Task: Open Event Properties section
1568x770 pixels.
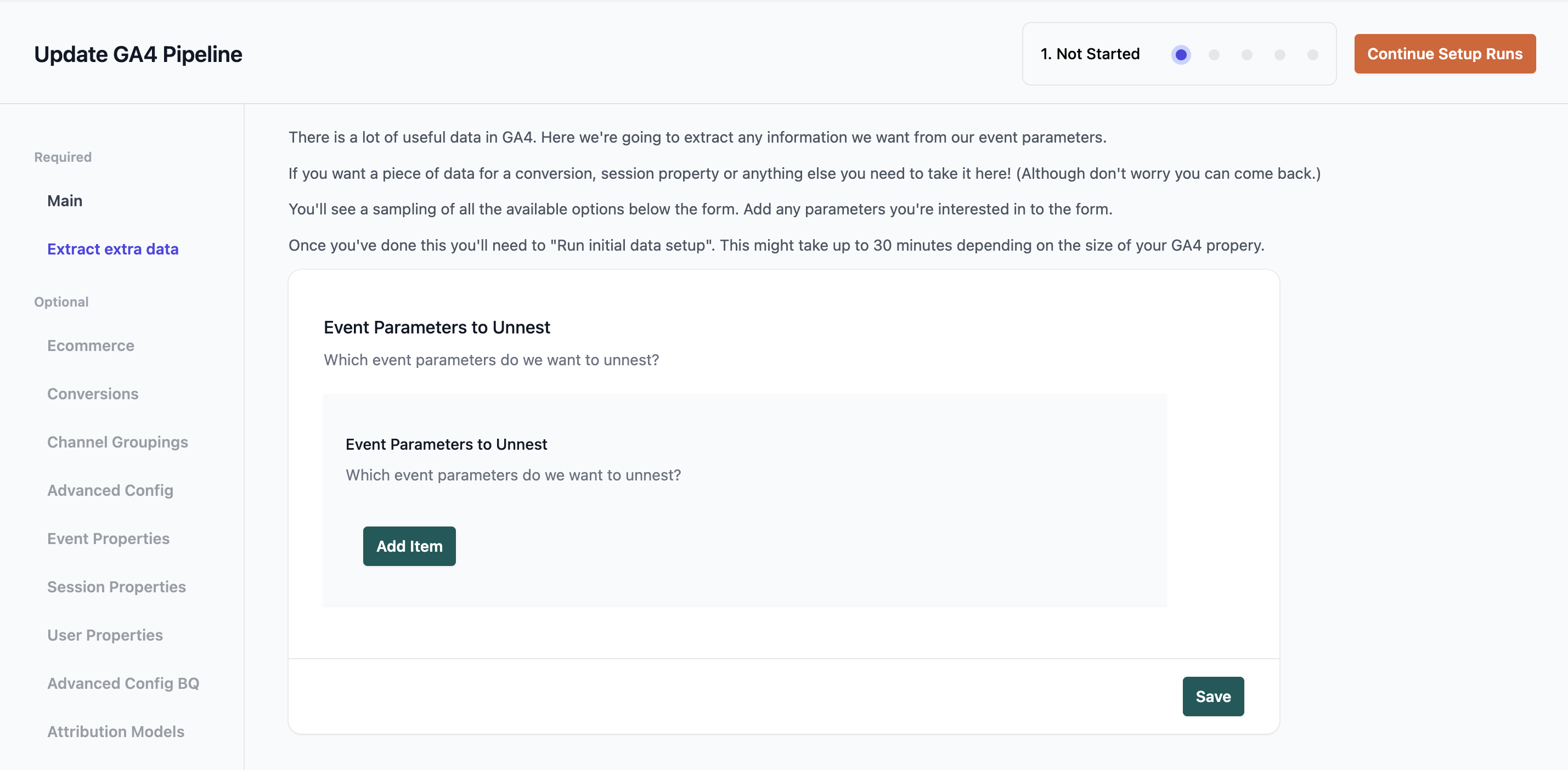Action: (108, 539)
